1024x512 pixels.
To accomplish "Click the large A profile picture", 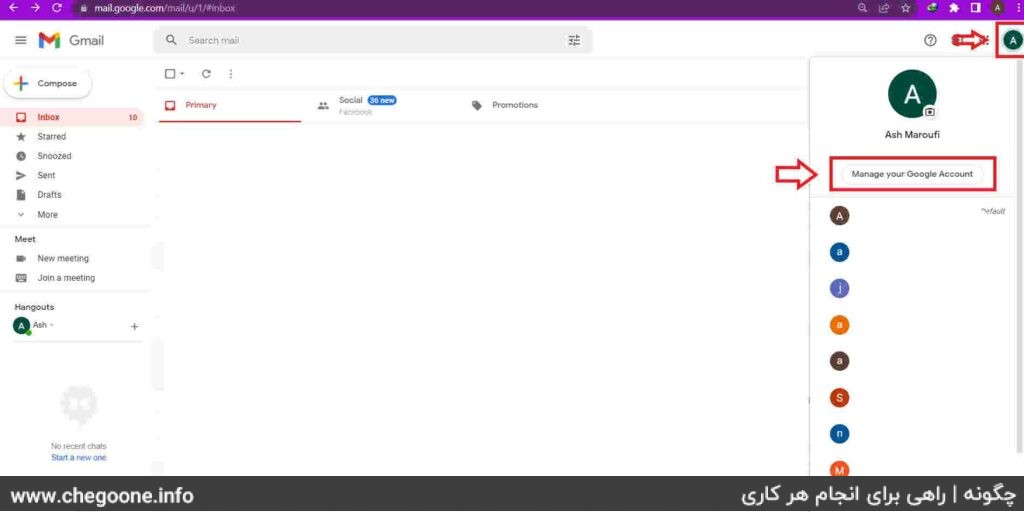I will click(x=912, y=94).
